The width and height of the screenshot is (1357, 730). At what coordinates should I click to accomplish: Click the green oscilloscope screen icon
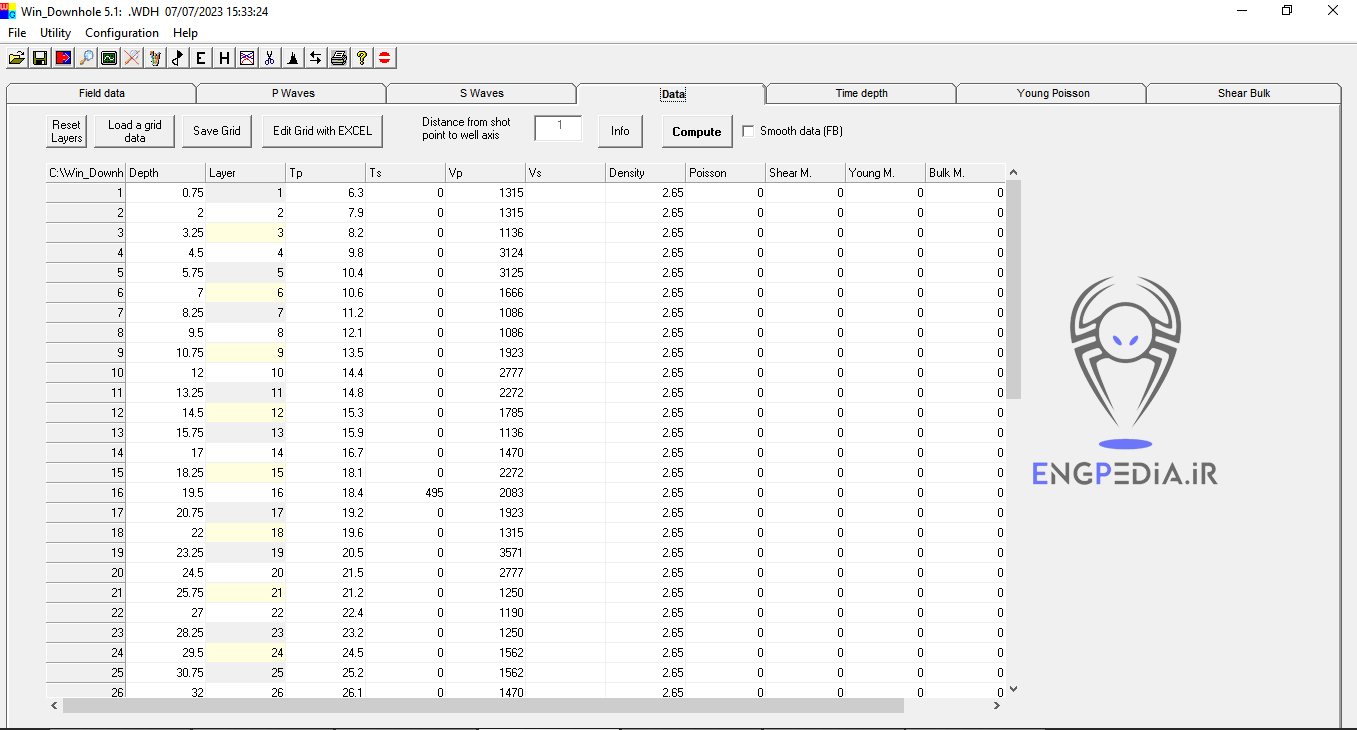pos(109,58)
